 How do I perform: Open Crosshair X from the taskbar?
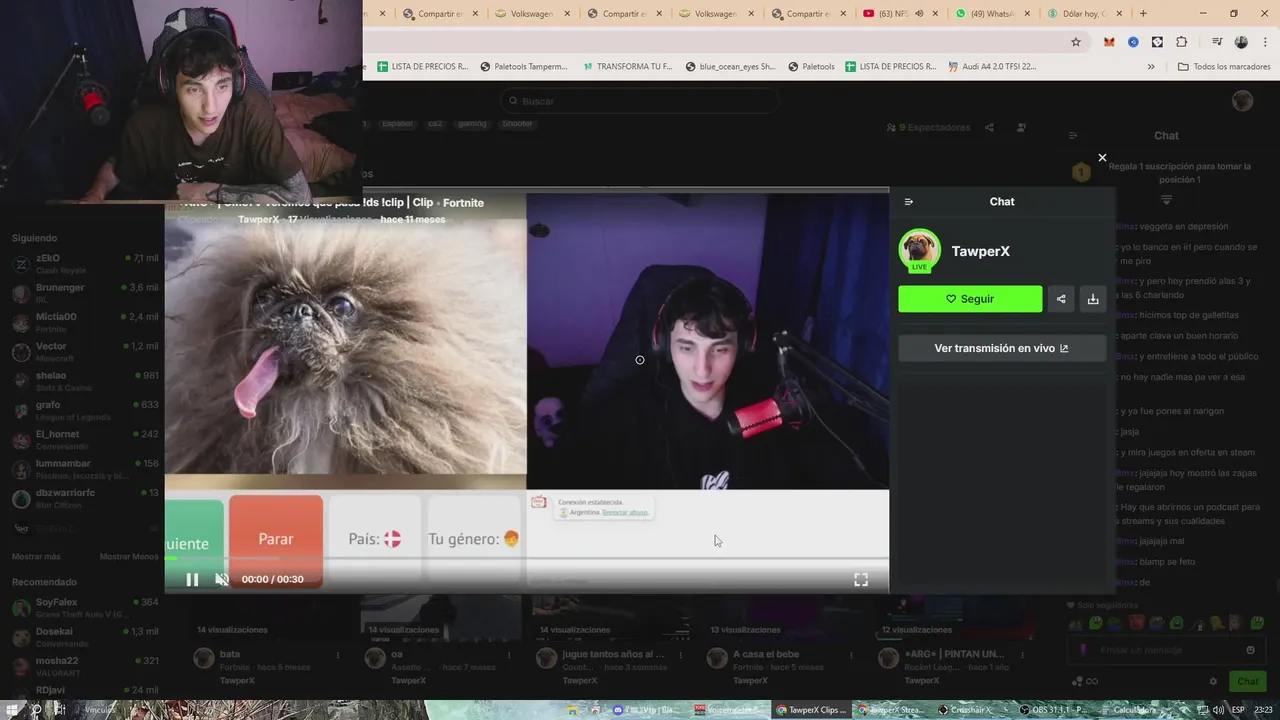click(970, 710)
